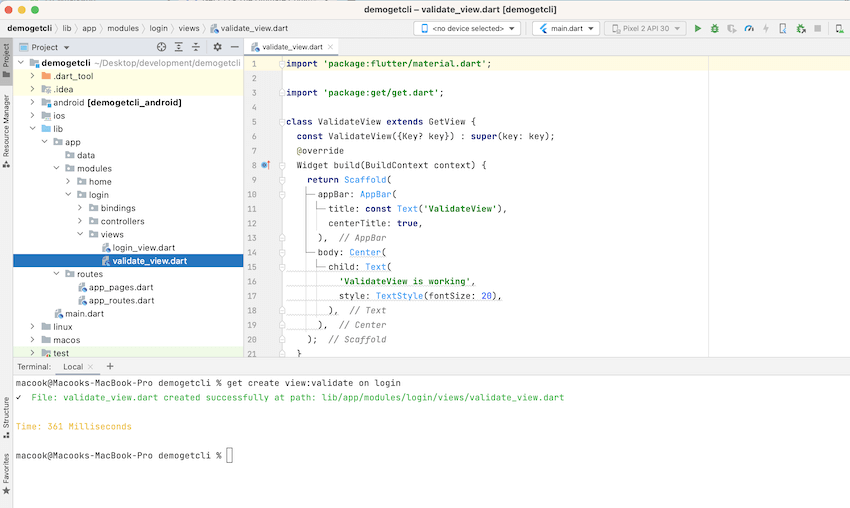The image size is (850, 508).
Task: Switch to the validate_view.dart editor tab
Action: pos(292,47)
